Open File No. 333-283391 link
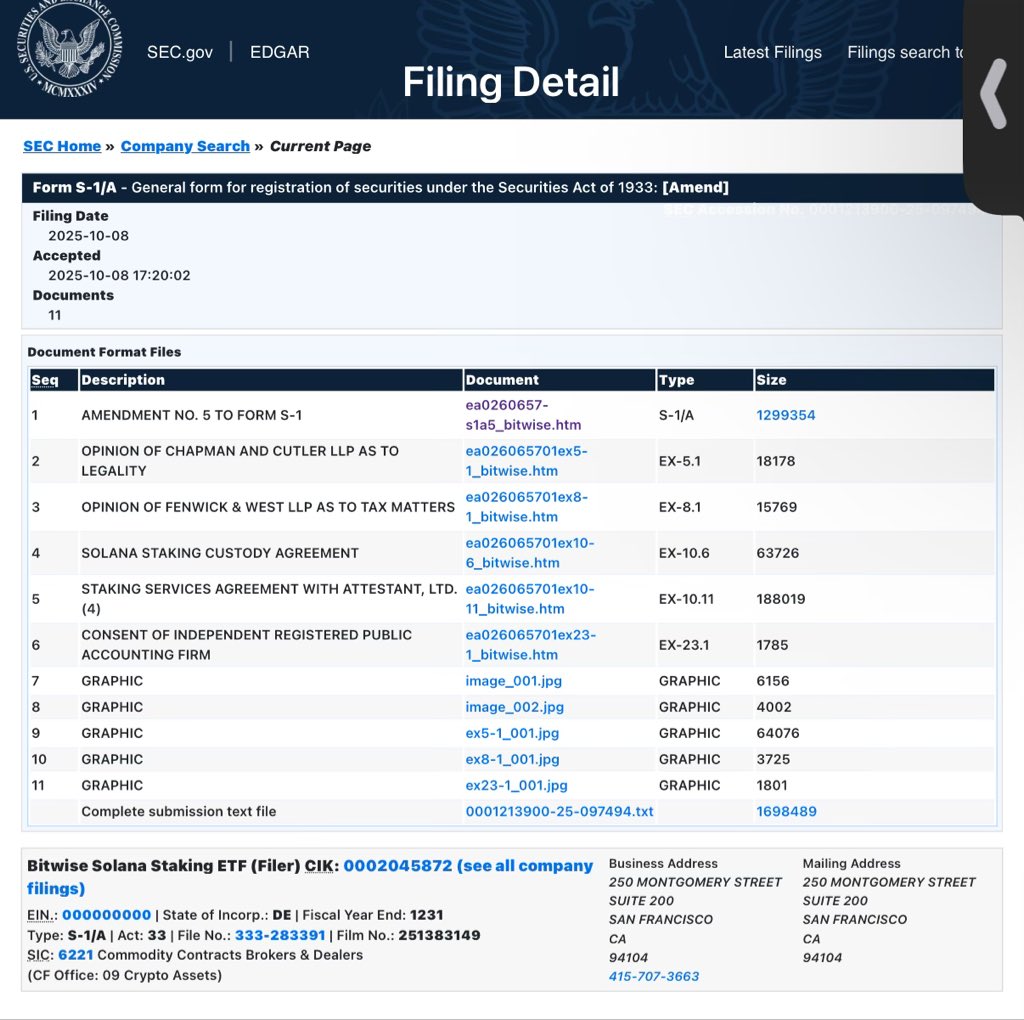 280,935
